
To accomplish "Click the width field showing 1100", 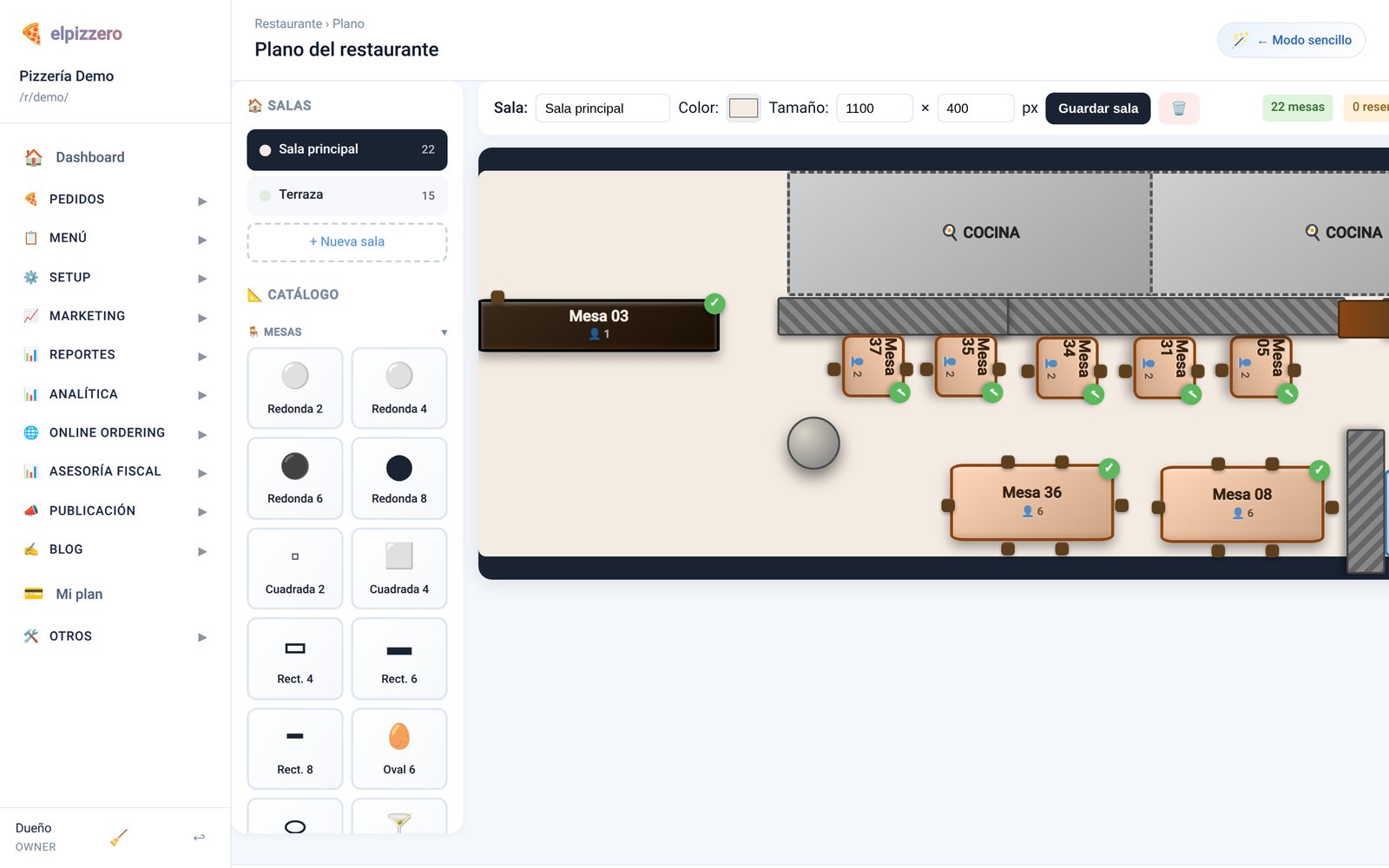I will point(874,108).
